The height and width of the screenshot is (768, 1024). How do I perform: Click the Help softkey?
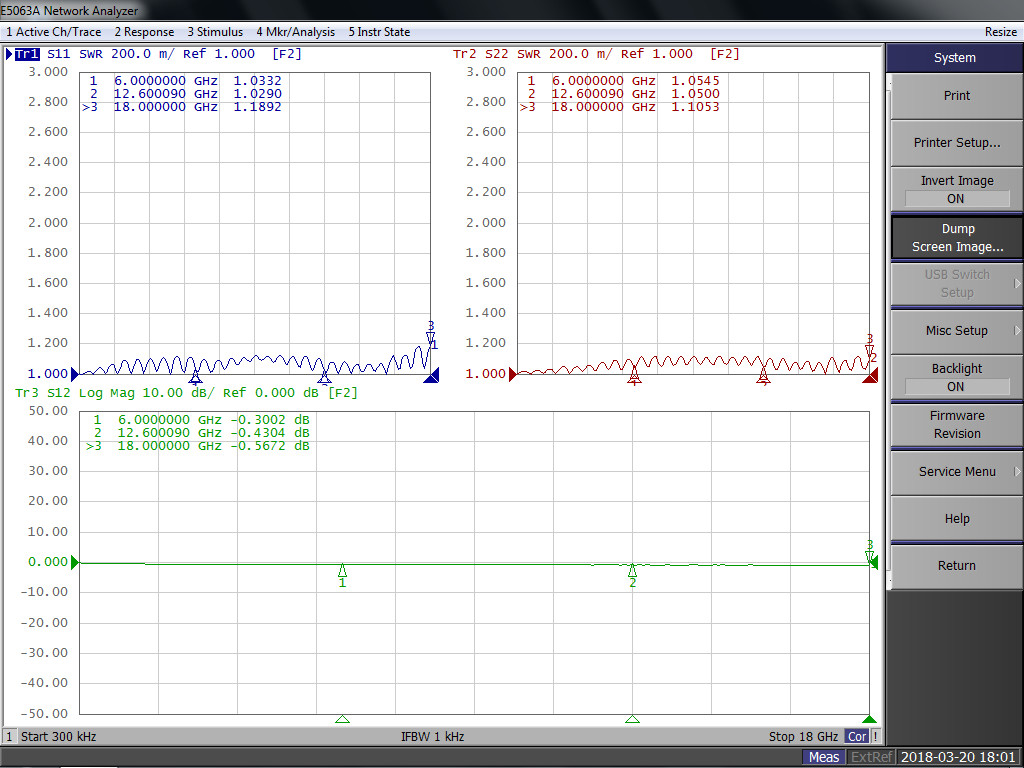(x=957, y=519)
